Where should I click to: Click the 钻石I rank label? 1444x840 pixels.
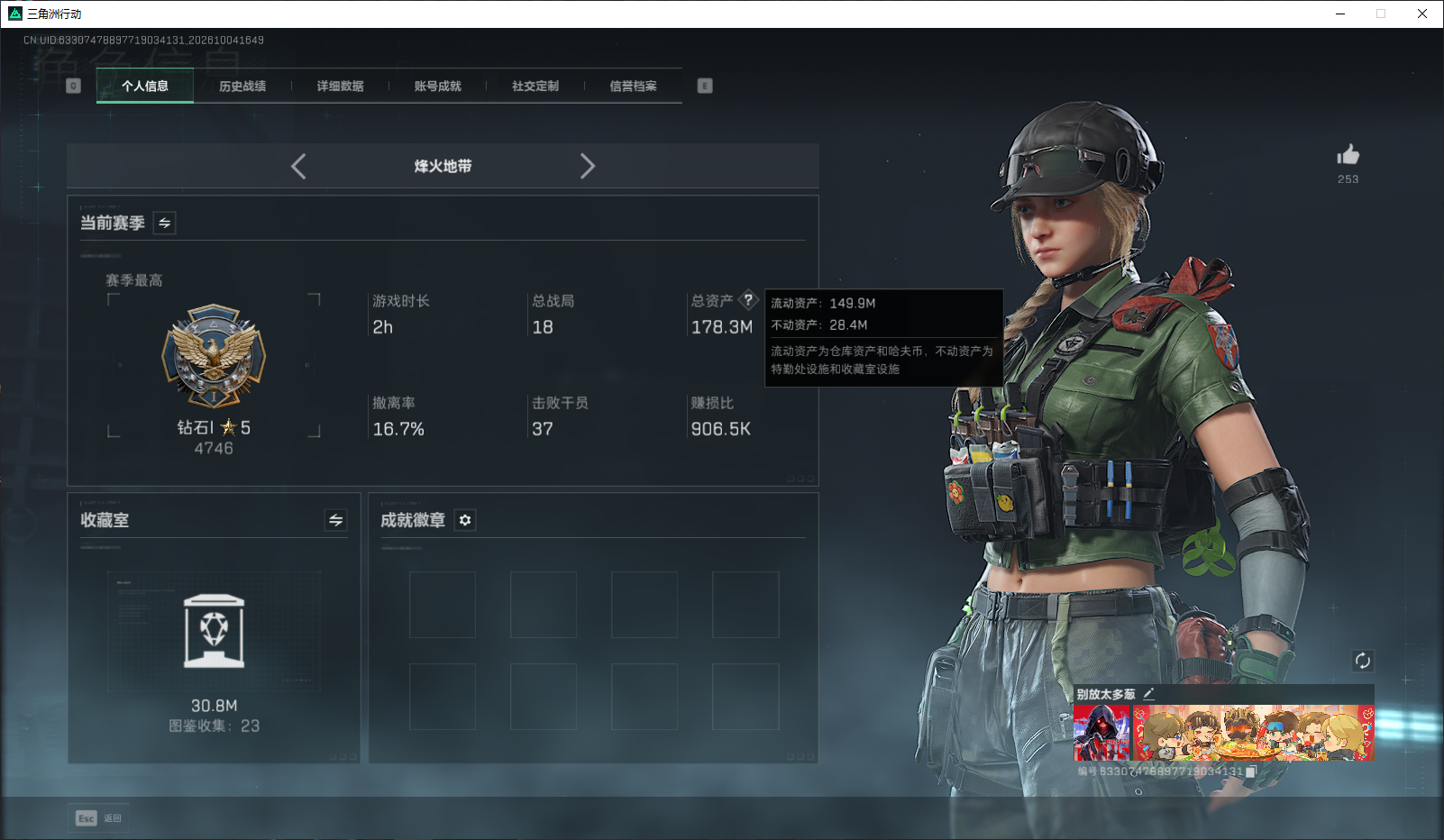(x=195, y=427)
